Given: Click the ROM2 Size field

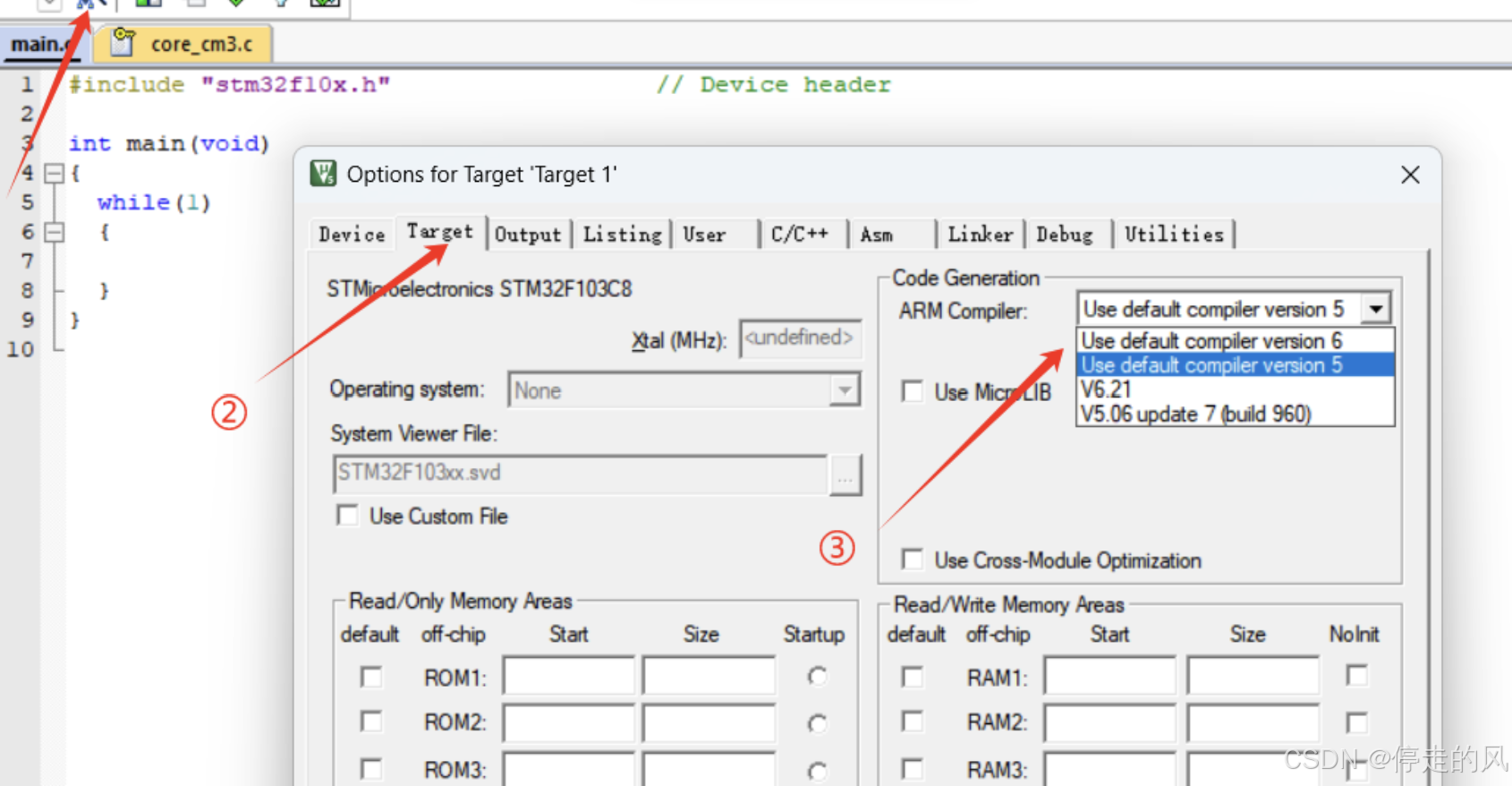Looking at the screenshot, I should (x=709, y=722).
